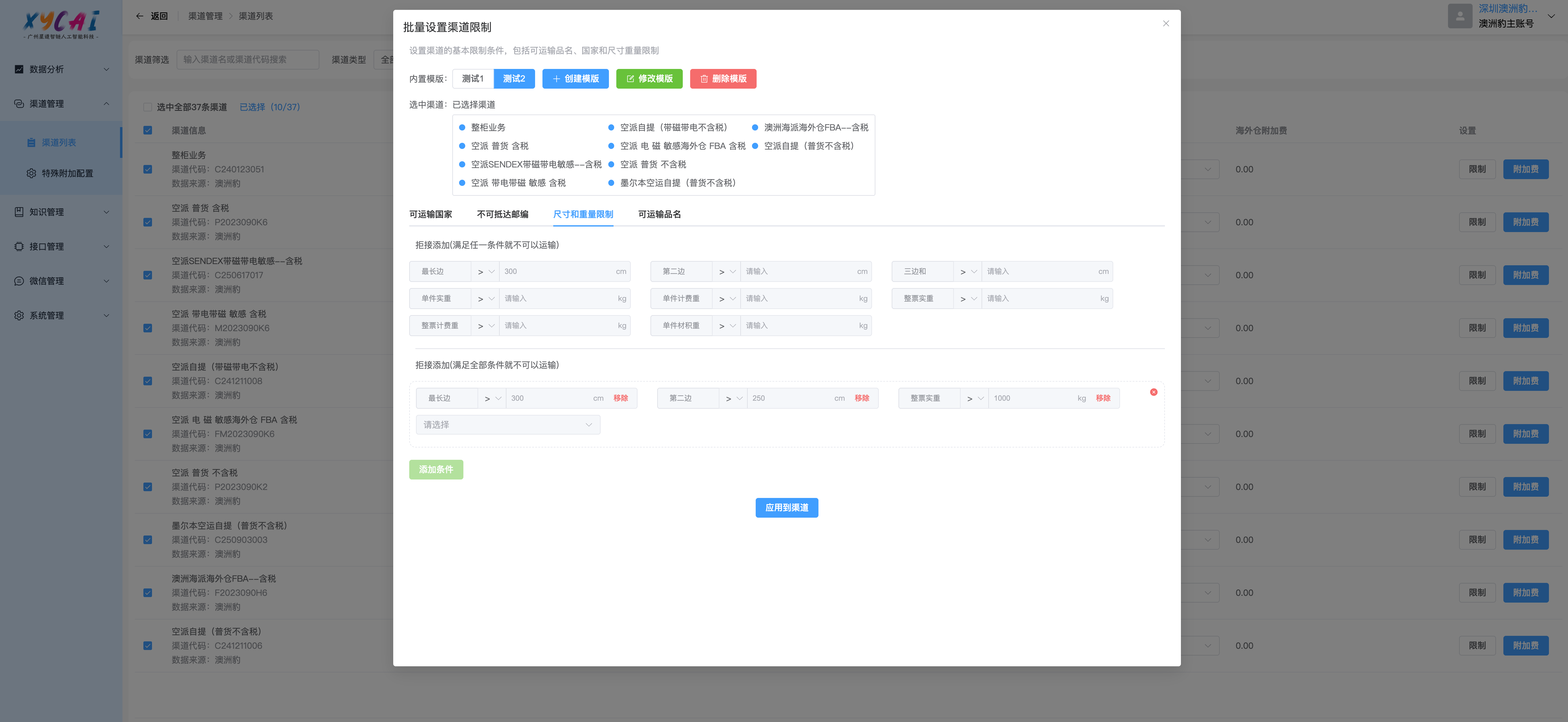This screenshot has width=1568, height=722.
Task: Uncheck the 空派 普货 含税 row checkbox
Action: (147, 222)
